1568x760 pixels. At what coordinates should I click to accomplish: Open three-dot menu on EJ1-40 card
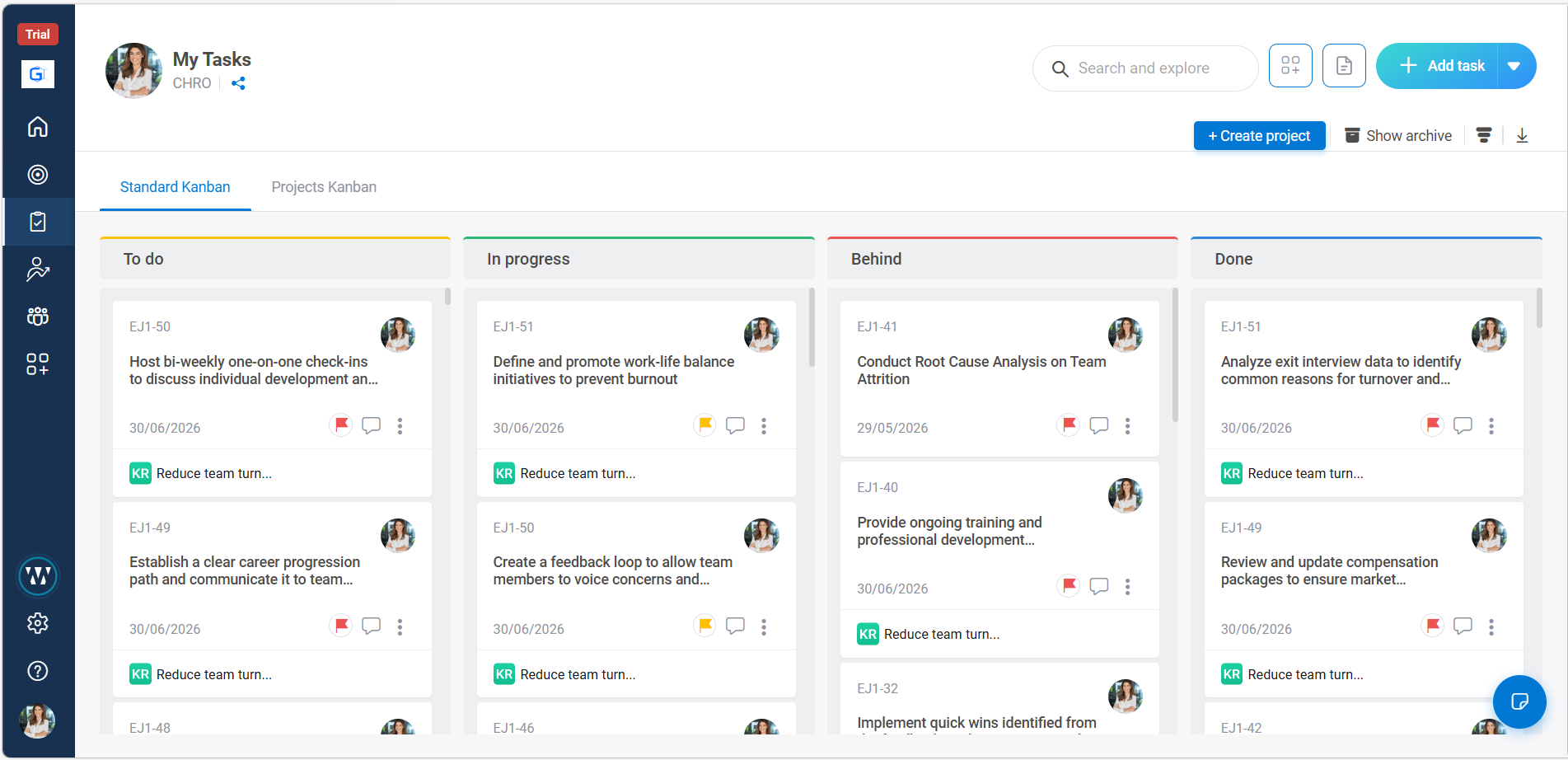click(1128, 587)
